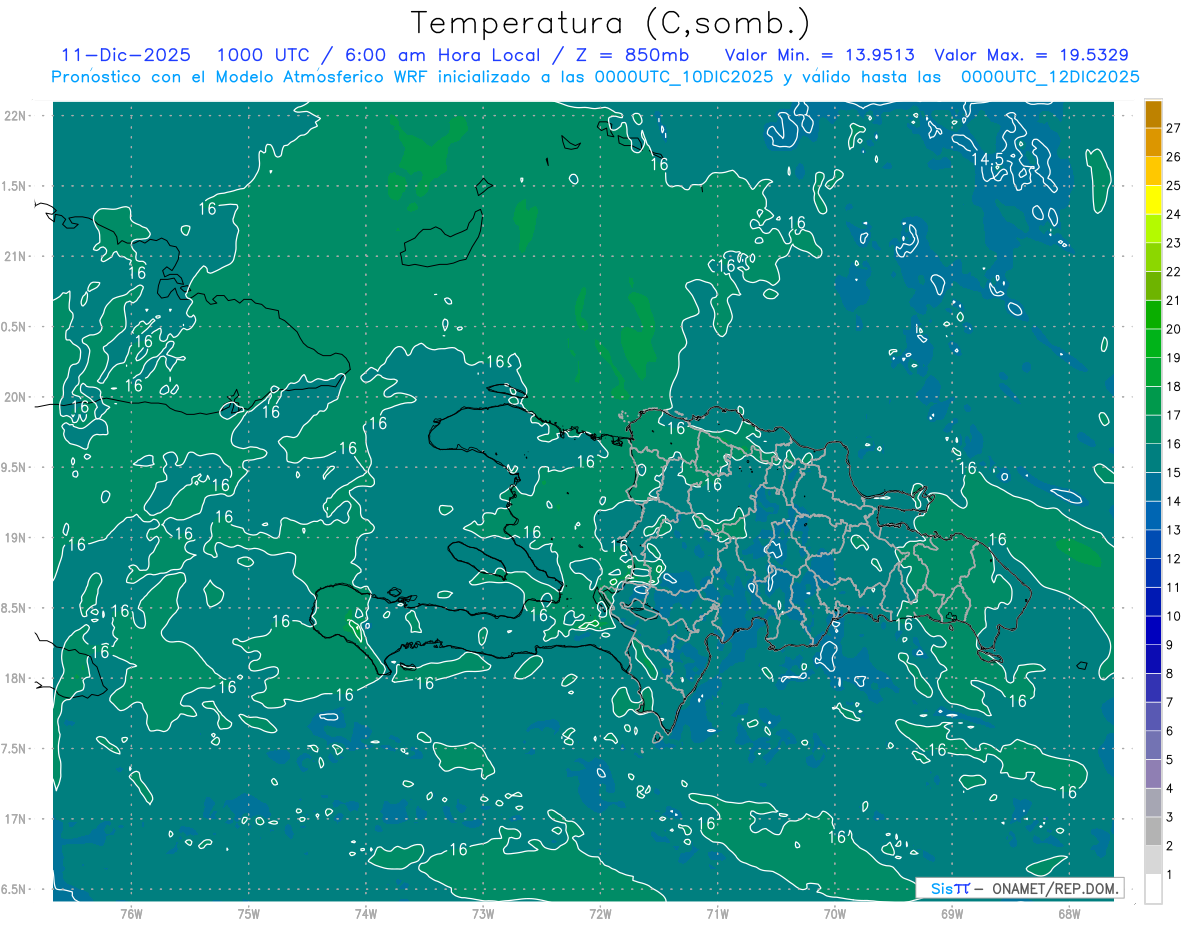Image resolution: width=1200 pixels, height=927 pixels.
Task: Click the '75W' longitude label
Action: click(249, 913)
